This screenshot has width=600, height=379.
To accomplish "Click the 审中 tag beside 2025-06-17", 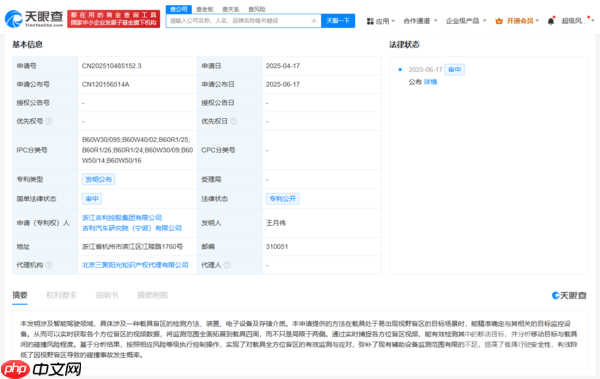I will click(455, 69).
